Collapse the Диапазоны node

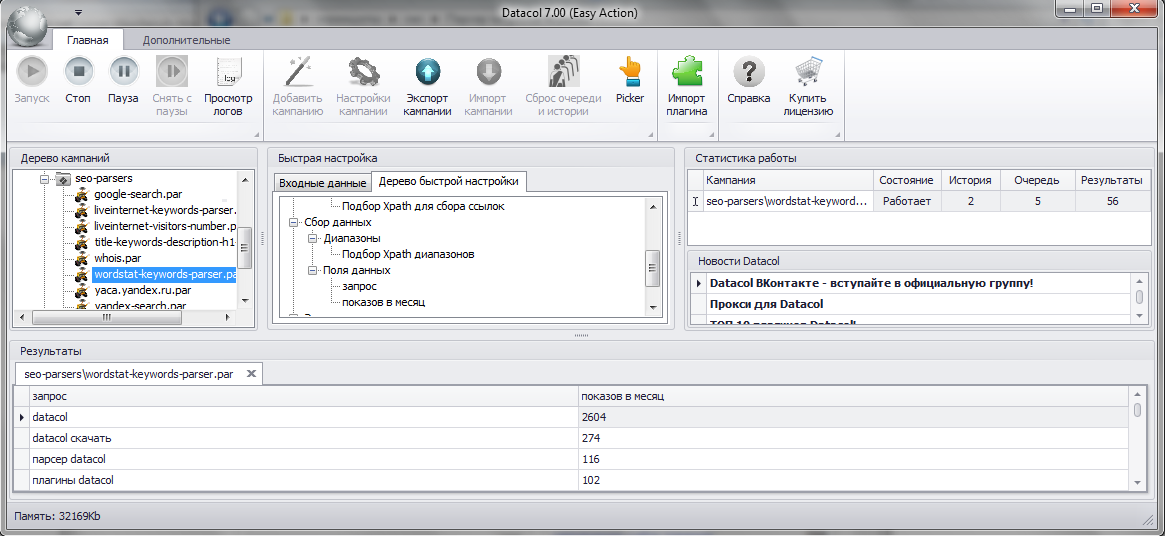312,238
